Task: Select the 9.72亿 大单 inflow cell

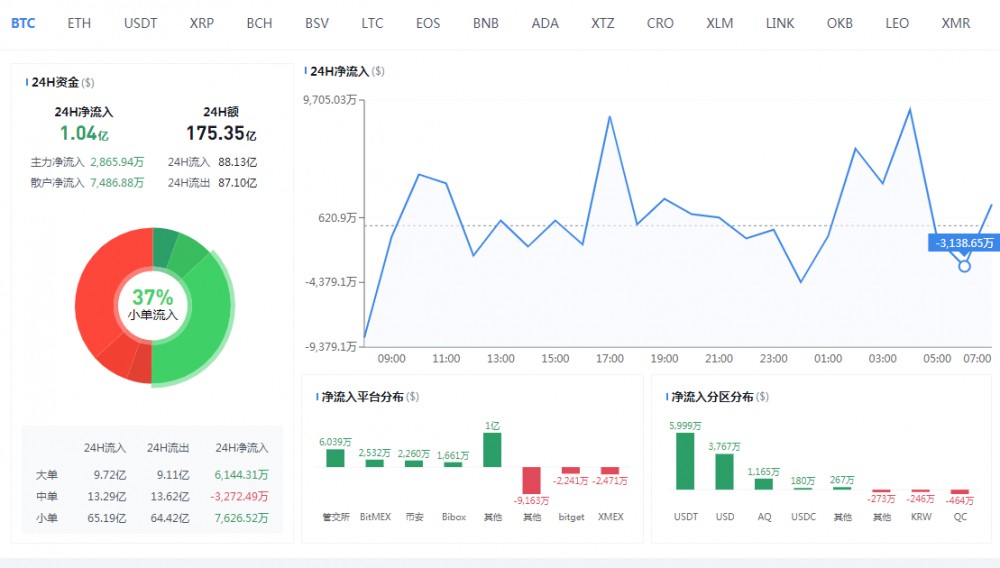Action: [x=110, y=475]
